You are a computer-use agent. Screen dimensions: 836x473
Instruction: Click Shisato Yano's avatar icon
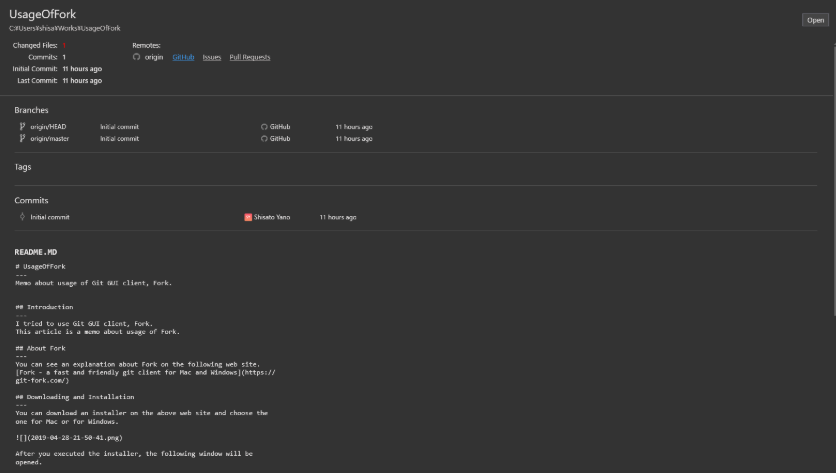tap(248, 217)
